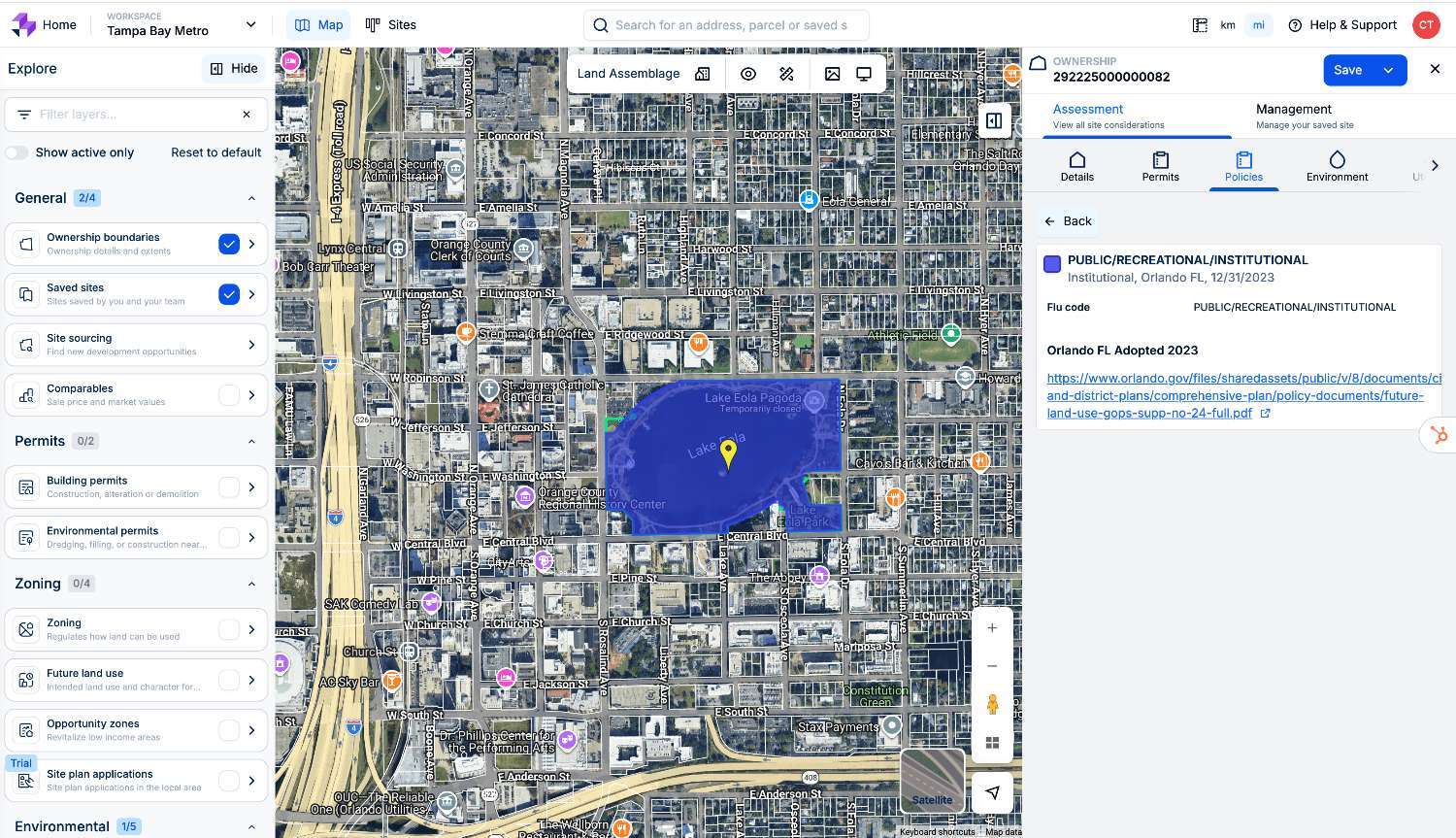Open the Permits tab in assessment panel
The image size is (1456, 838).
pos(1160,166)
